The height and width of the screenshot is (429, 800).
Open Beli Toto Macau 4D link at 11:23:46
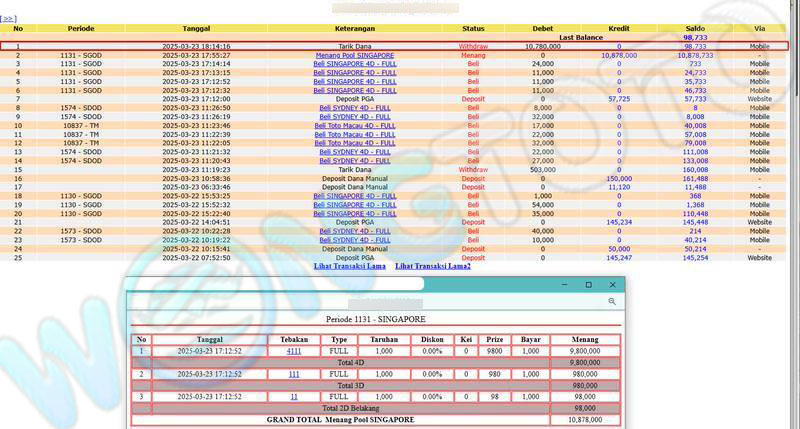(355, 125)
